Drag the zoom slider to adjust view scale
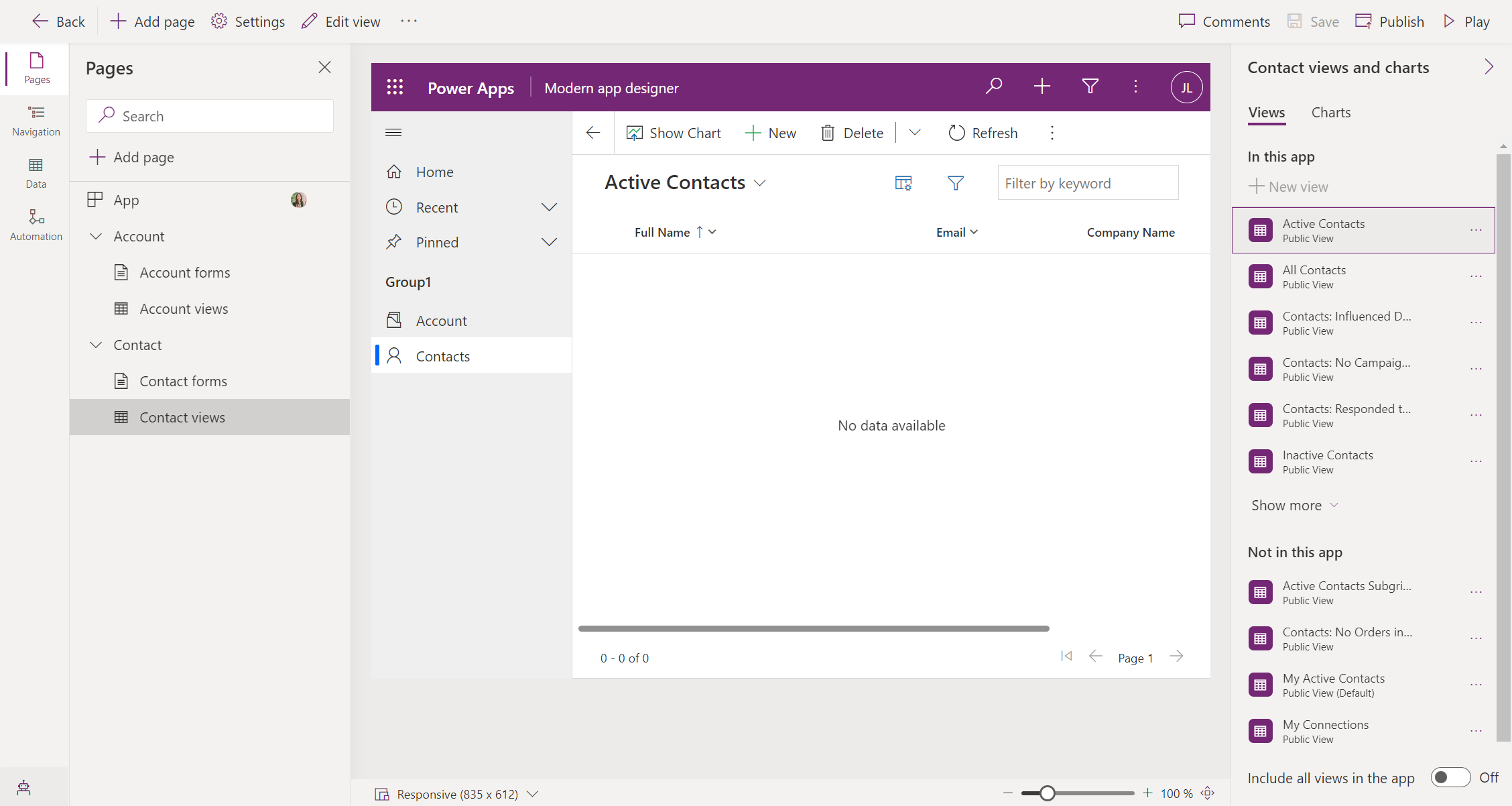The width and height of the screenshot is (1512, 806). click(1047, 793)
